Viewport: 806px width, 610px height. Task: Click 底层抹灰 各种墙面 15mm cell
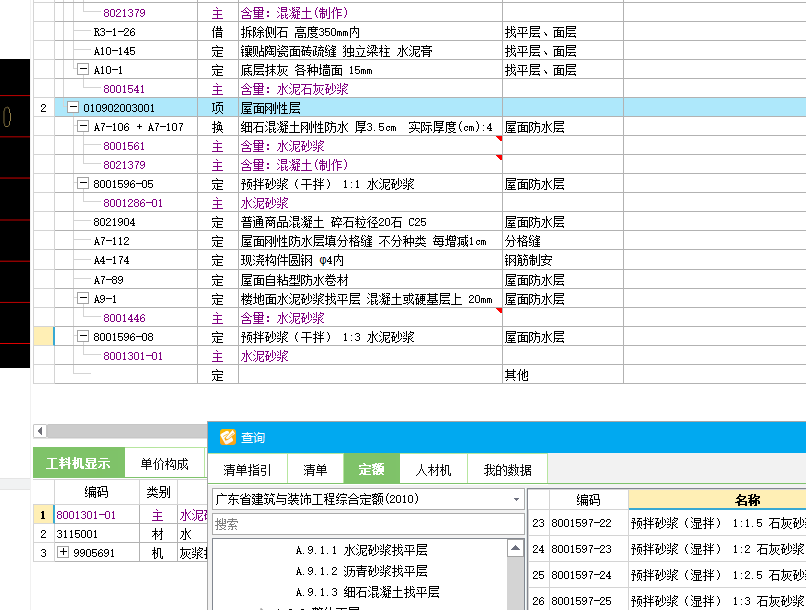point(370,70)
